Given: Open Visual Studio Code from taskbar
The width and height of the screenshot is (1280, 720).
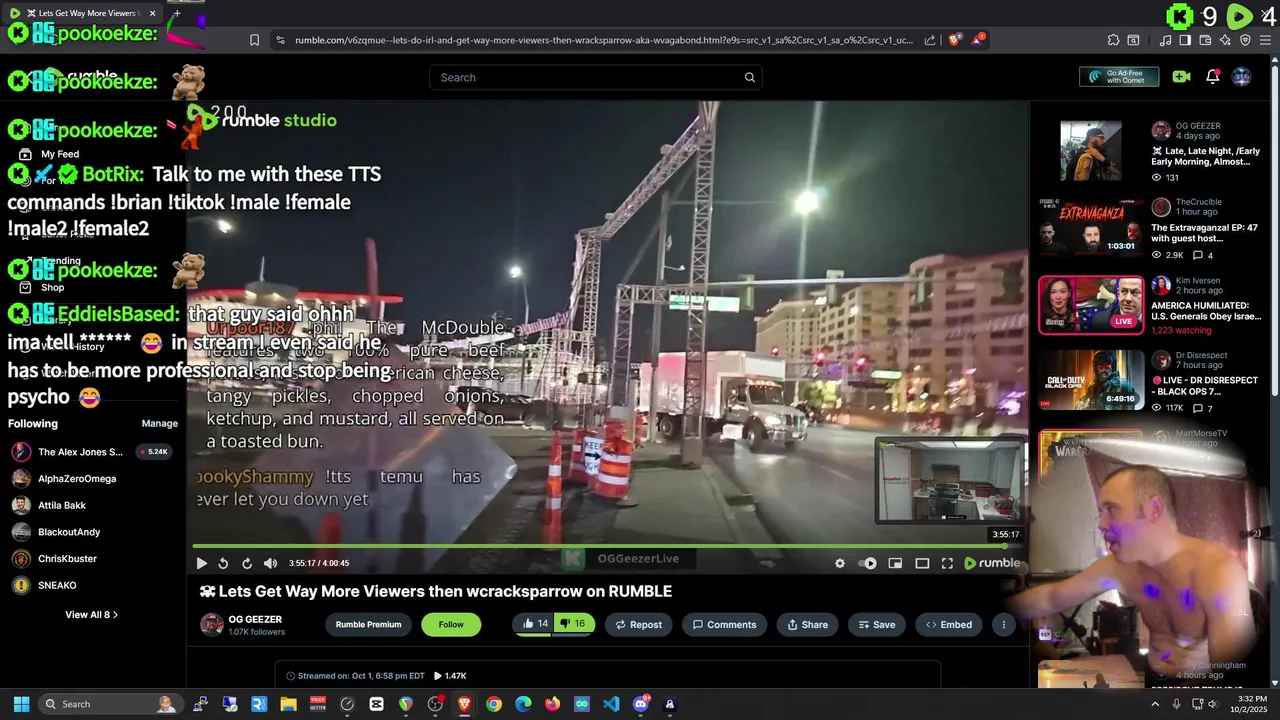Looking at the screenshot, I should pos(611,704).
